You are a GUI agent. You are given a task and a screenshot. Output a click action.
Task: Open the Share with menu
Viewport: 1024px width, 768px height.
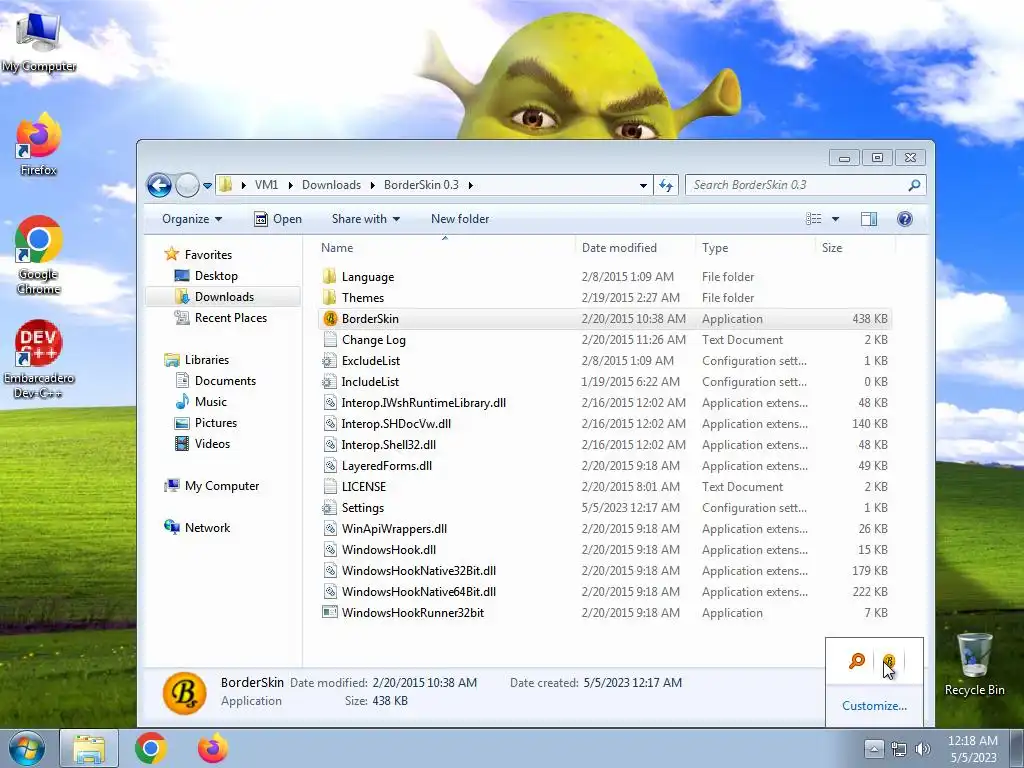tap(366, 219)
